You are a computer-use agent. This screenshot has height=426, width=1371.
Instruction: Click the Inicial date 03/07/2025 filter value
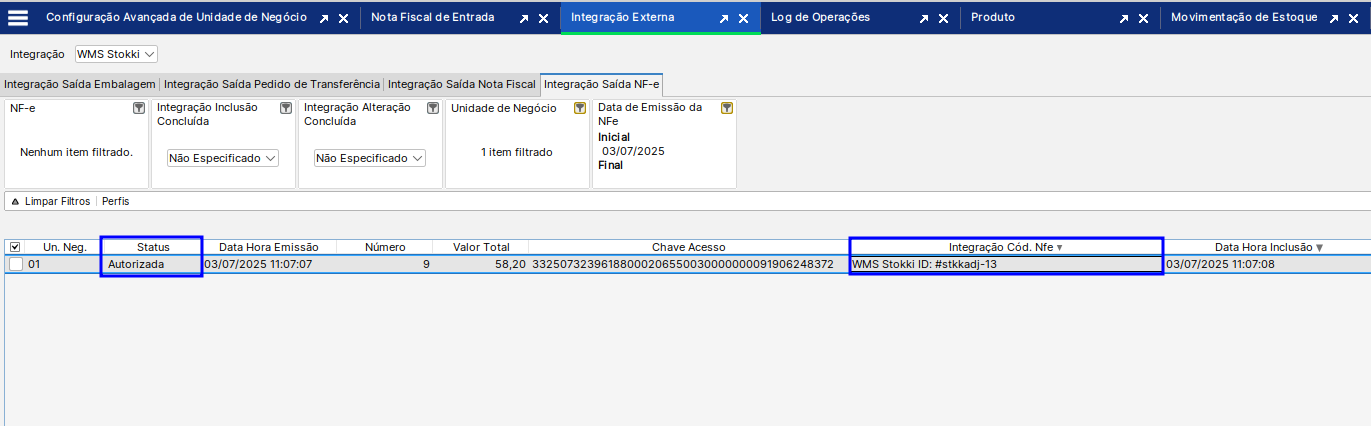633,151
